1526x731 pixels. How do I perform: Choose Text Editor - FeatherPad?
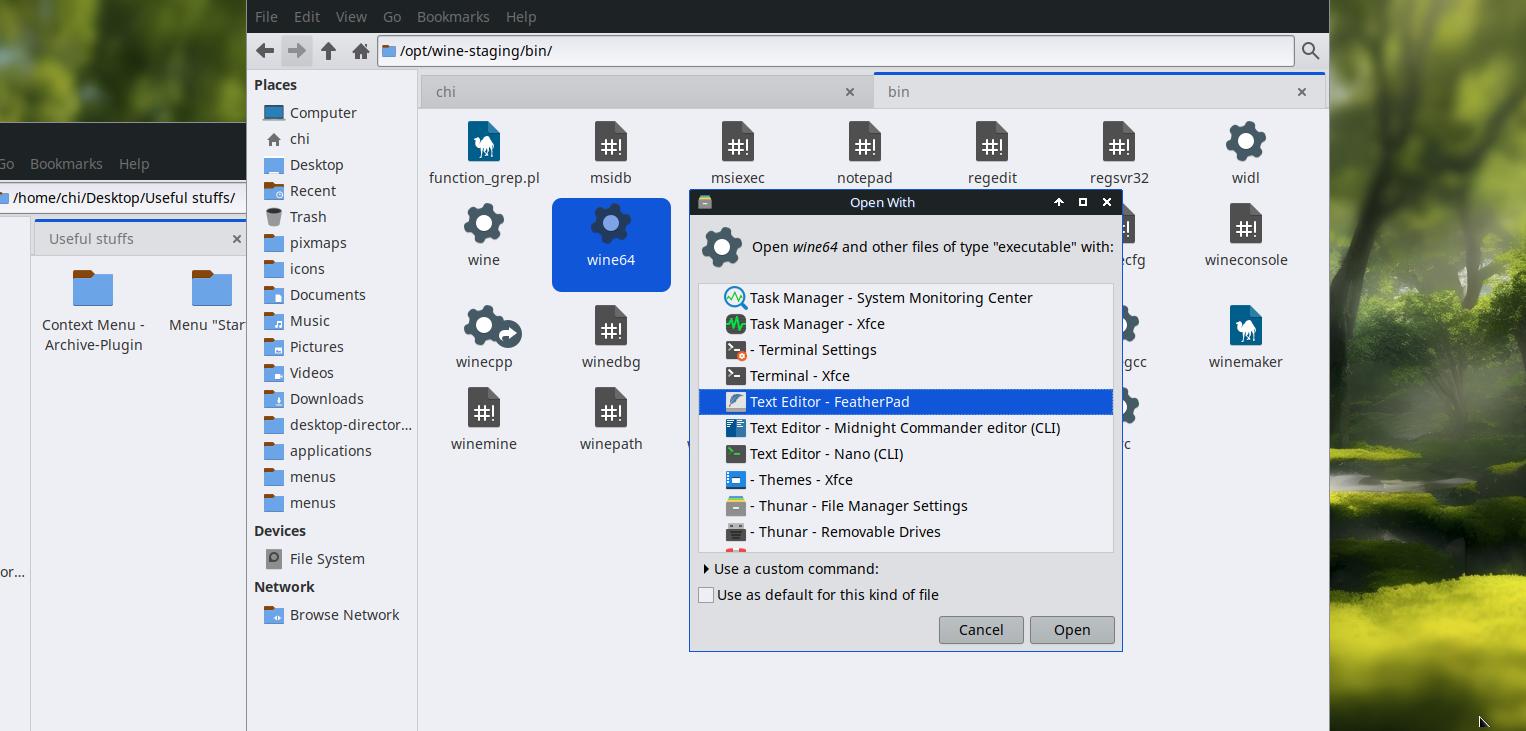tap(906, 402)
